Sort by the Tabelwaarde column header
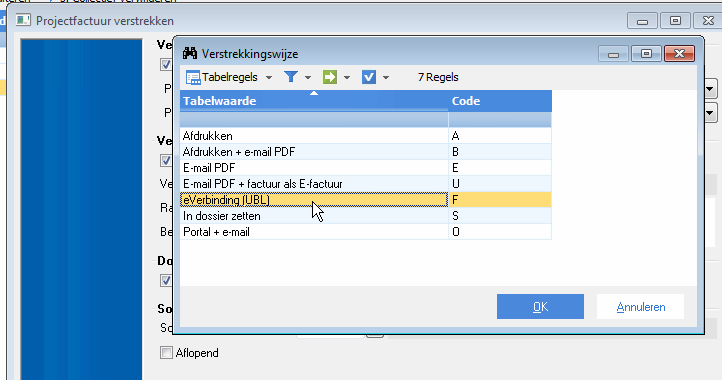 pos(314,101)
